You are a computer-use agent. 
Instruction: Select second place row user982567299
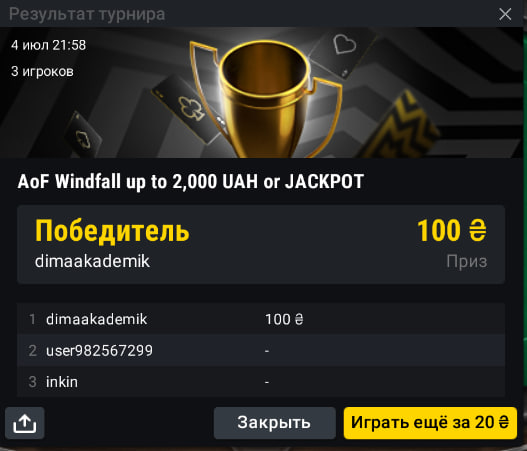coord(261,351)
